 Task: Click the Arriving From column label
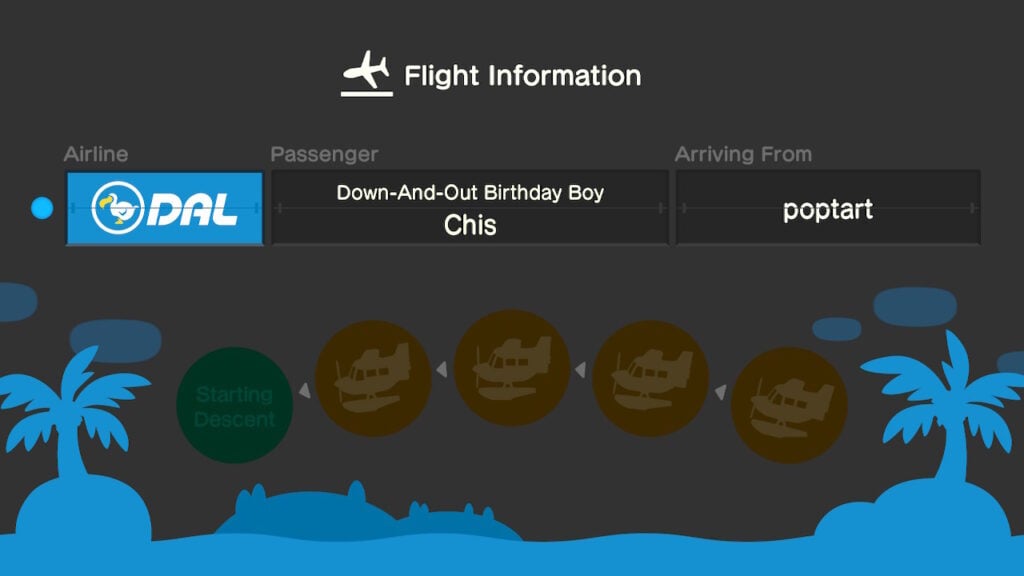[x=743, y=154]
